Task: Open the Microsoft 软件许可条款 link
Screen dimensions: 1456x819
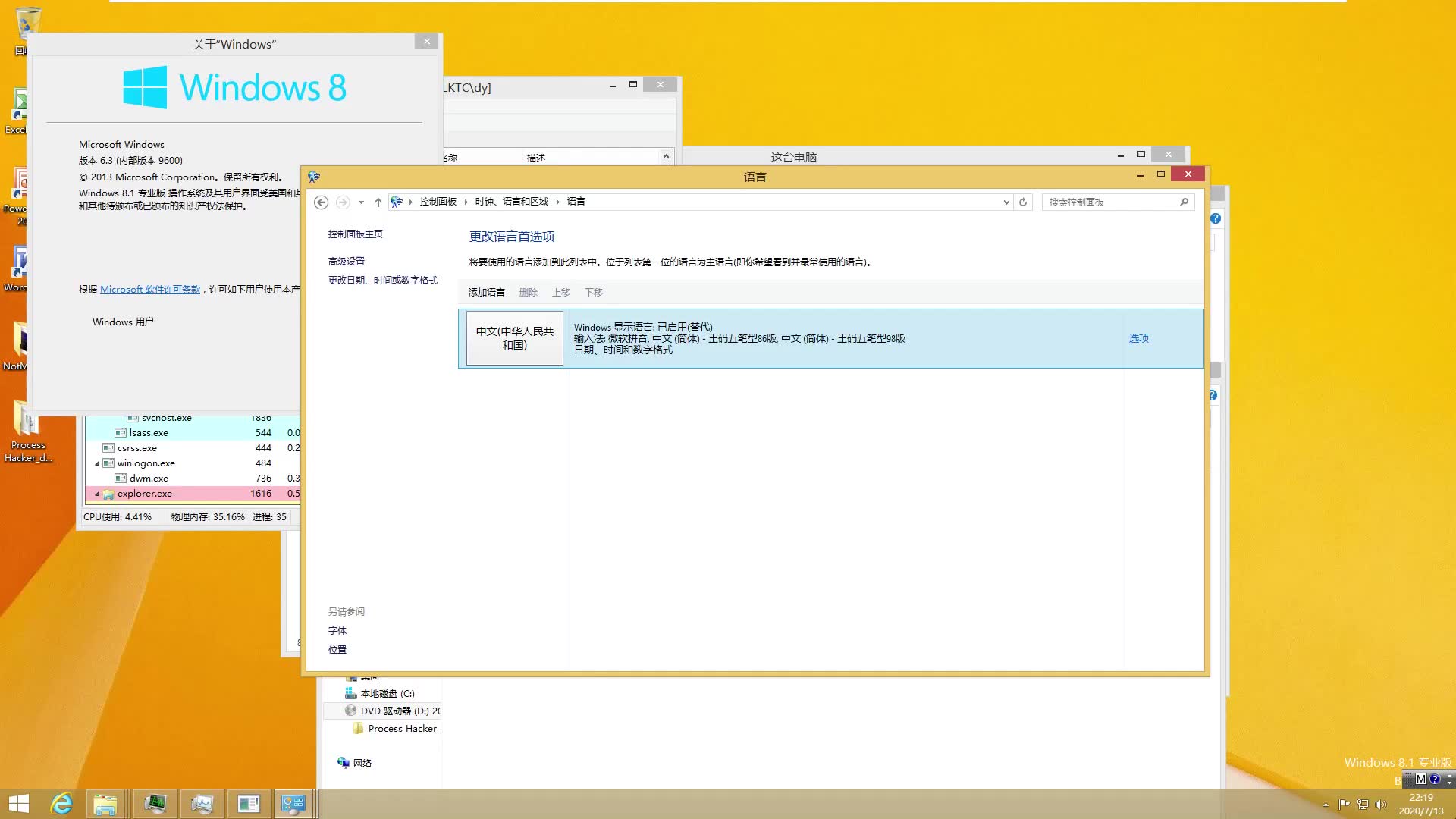Action: point(150,290)
